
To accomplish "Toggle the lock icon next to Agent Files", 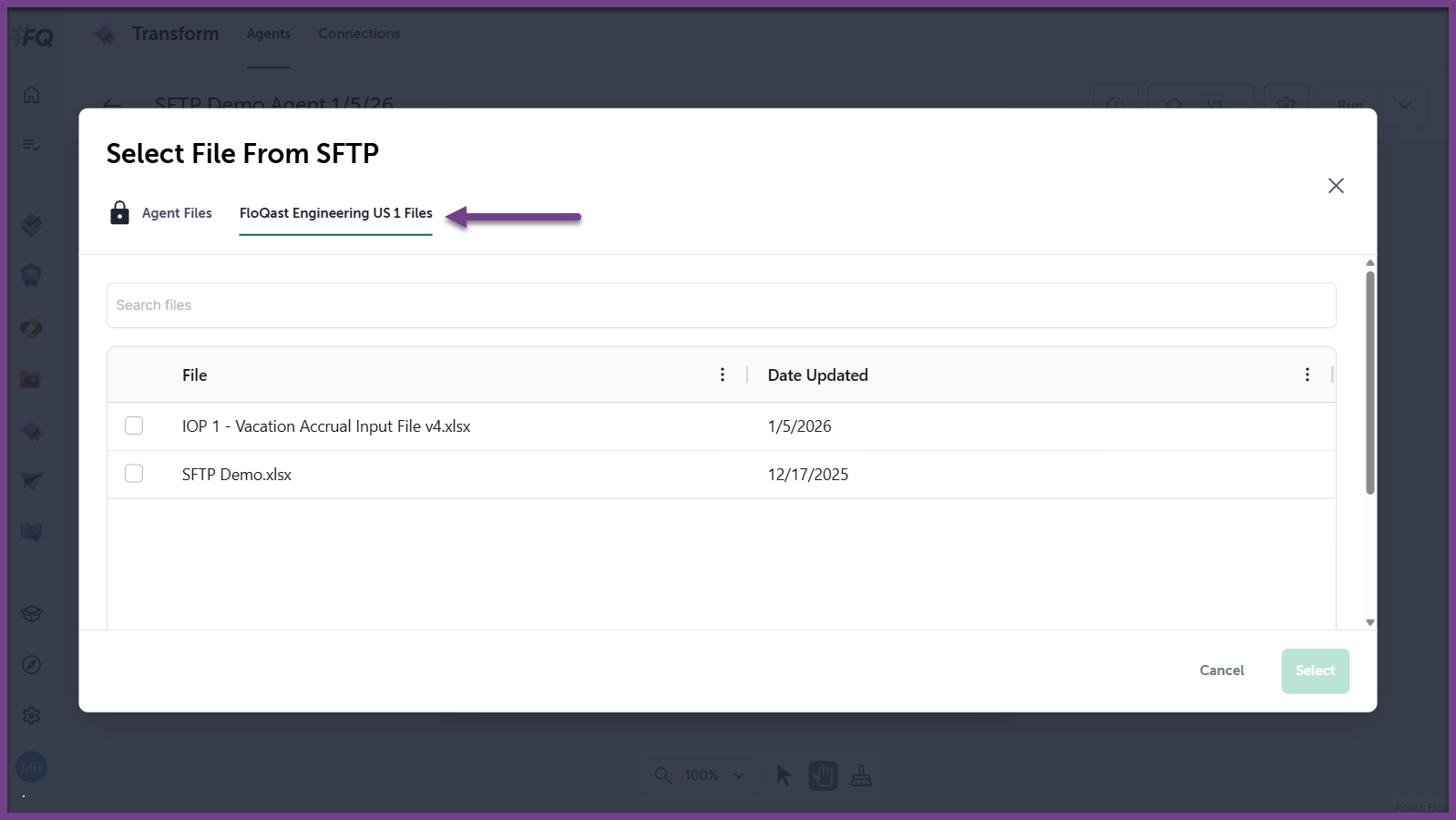I will click(119, 212).
